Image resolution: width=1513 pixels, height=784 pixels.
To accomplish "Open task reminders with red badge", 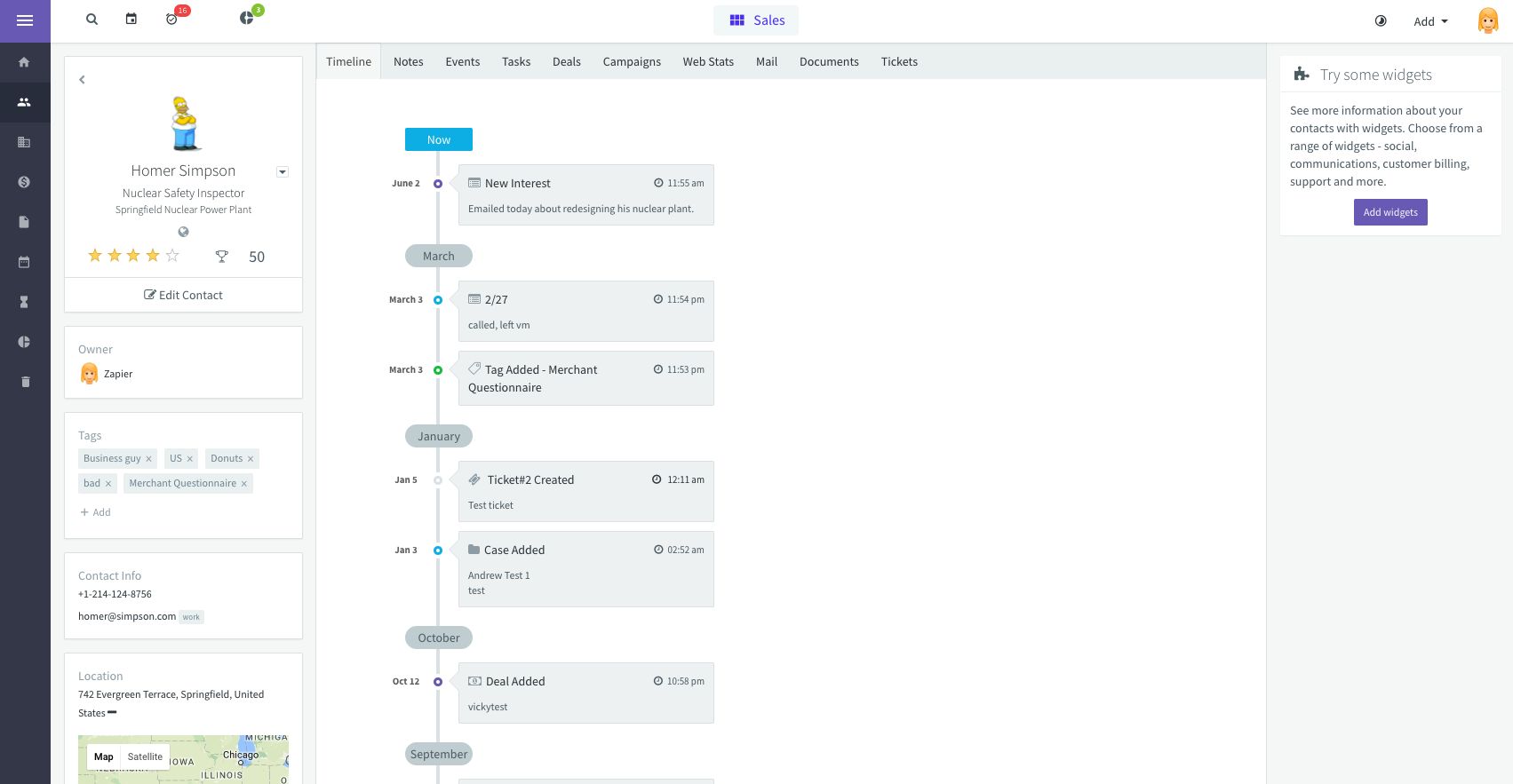I will click(x=172, y=20).
